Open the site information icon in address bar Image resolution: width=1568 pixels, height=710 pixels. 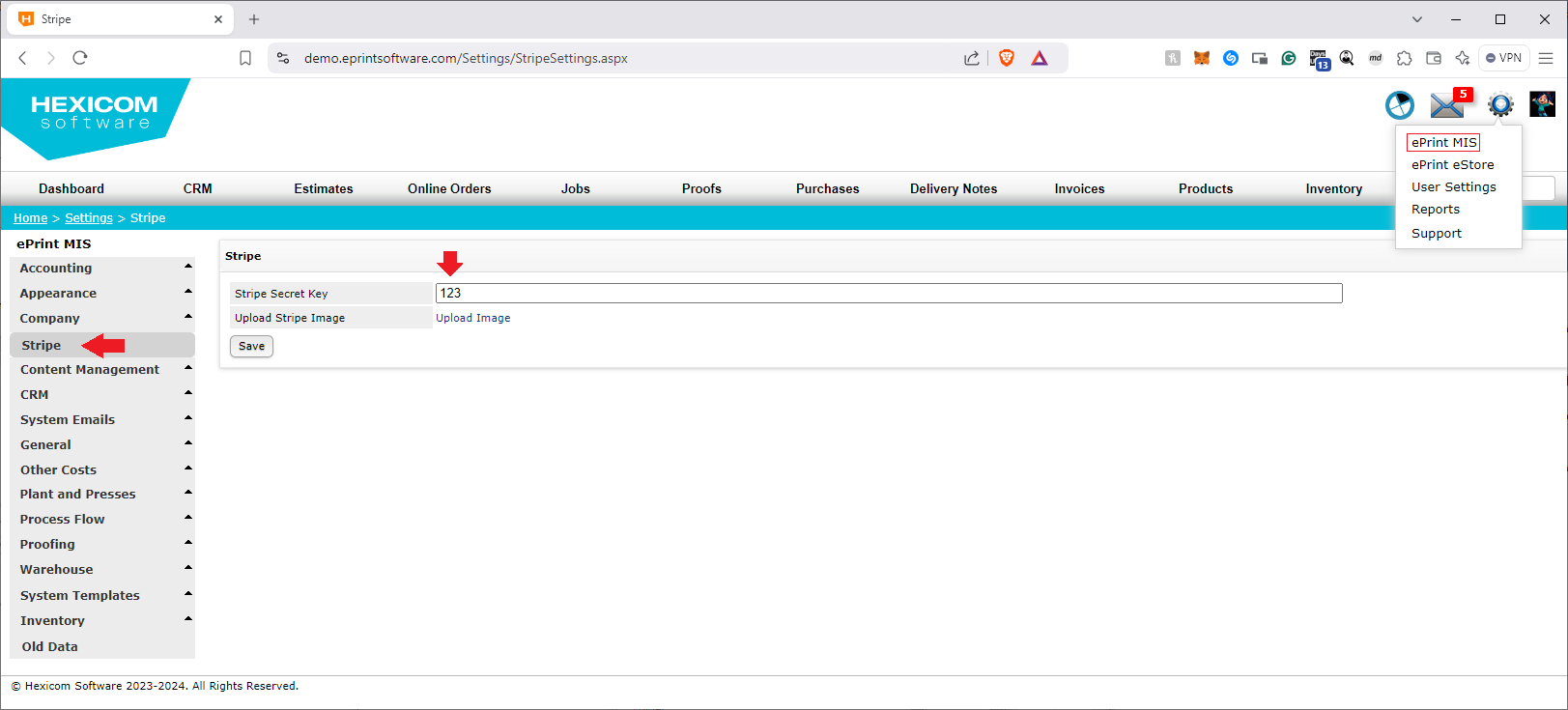[x=283, y=58]
